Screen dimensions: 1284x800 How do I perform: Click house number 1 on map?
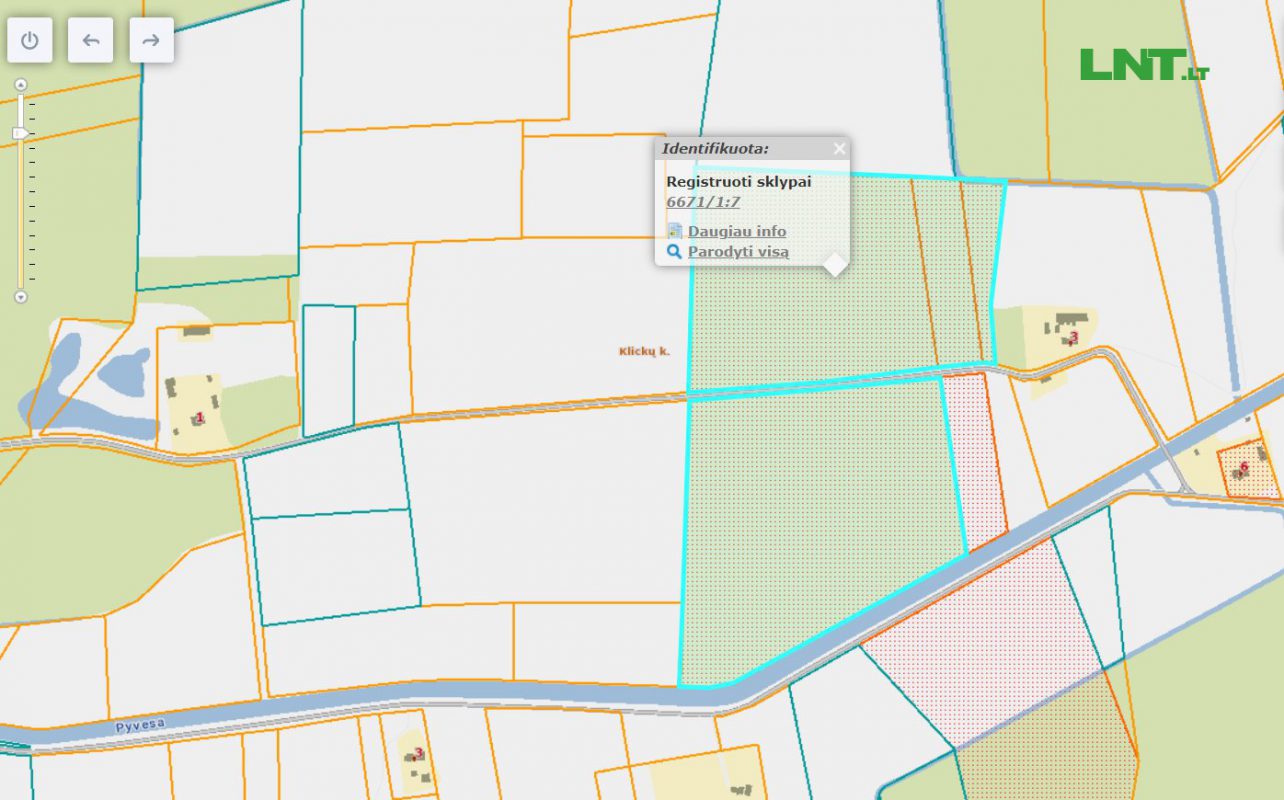[200, 417]
